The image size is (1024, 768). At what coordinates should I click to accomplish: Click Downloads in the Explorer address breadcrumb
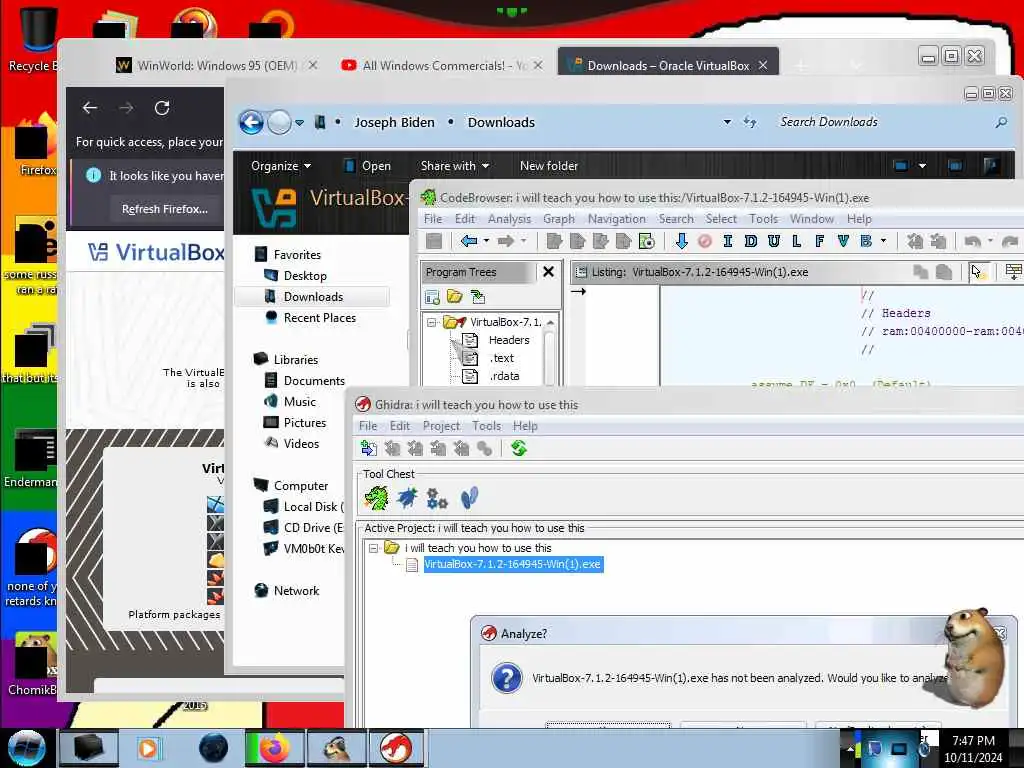coord(501,122)
